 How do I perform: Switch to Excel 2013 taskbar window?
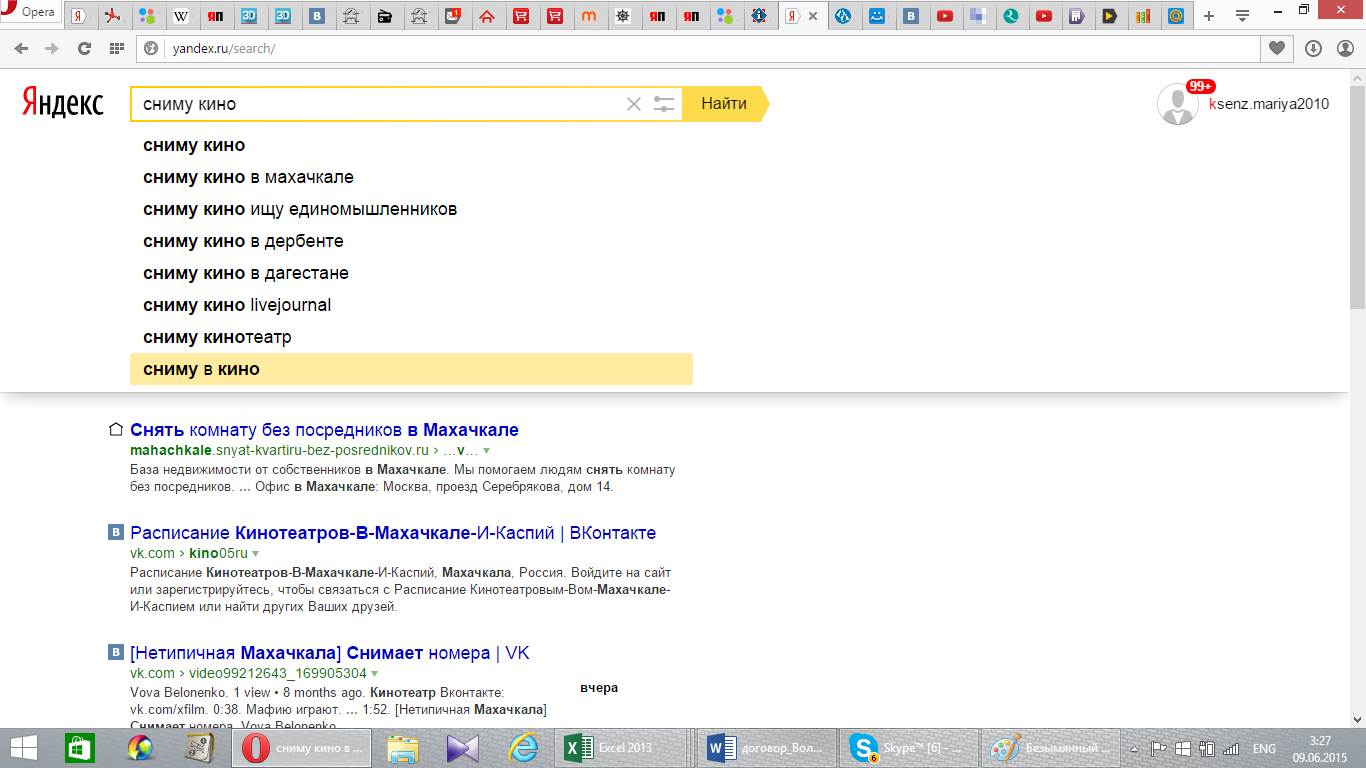(x=621, y=748)
